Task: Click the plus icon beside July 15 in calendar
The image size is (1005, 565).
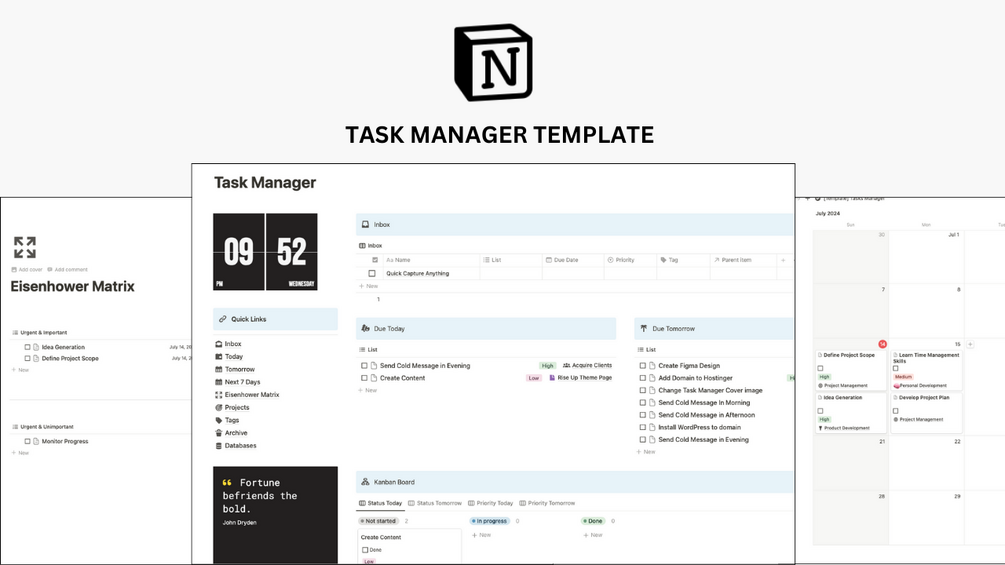Action: pyautogui.click(x=970, y=345)
